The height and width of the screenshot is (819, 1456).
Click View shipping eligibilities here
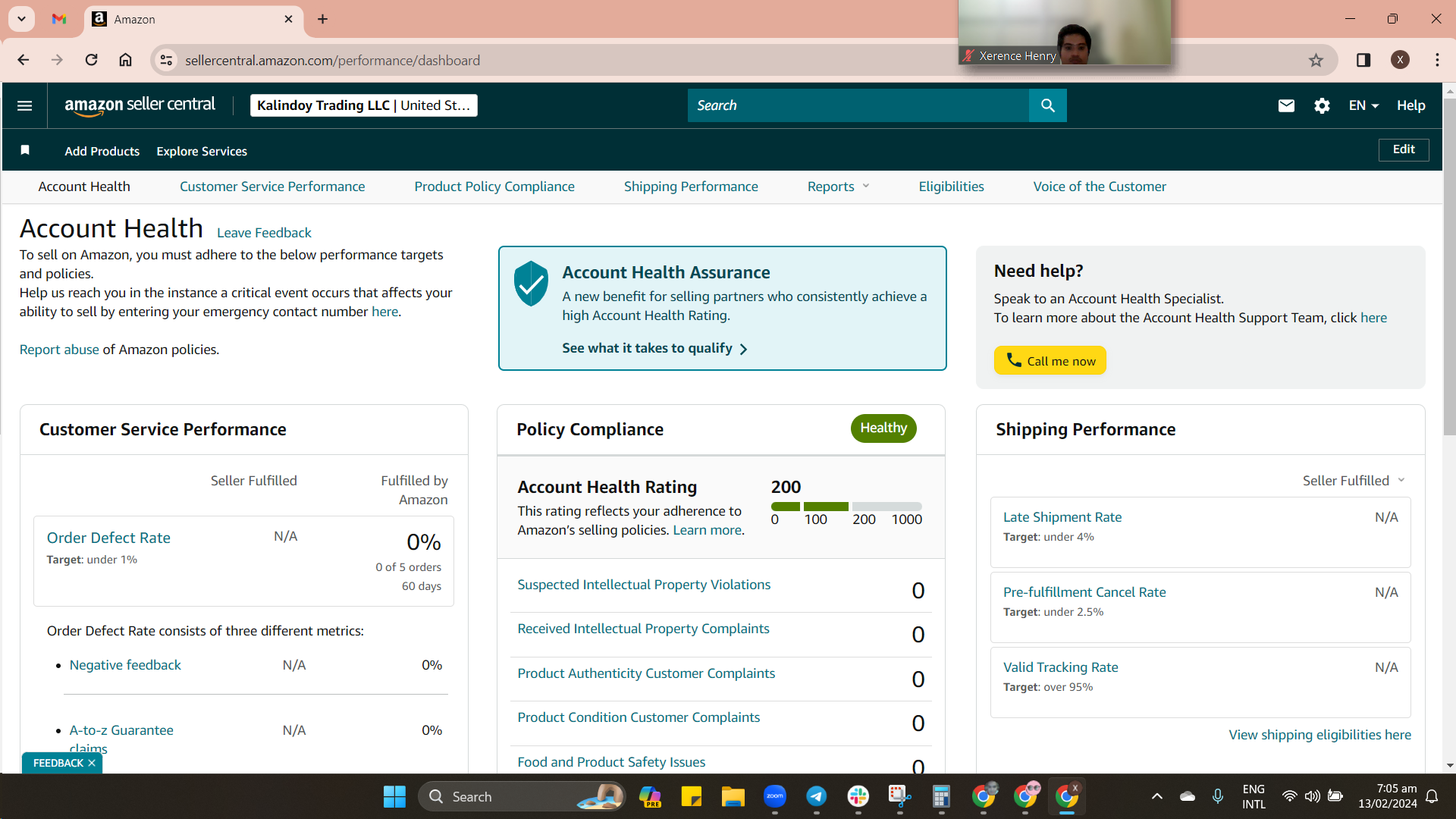[1319, 735]
